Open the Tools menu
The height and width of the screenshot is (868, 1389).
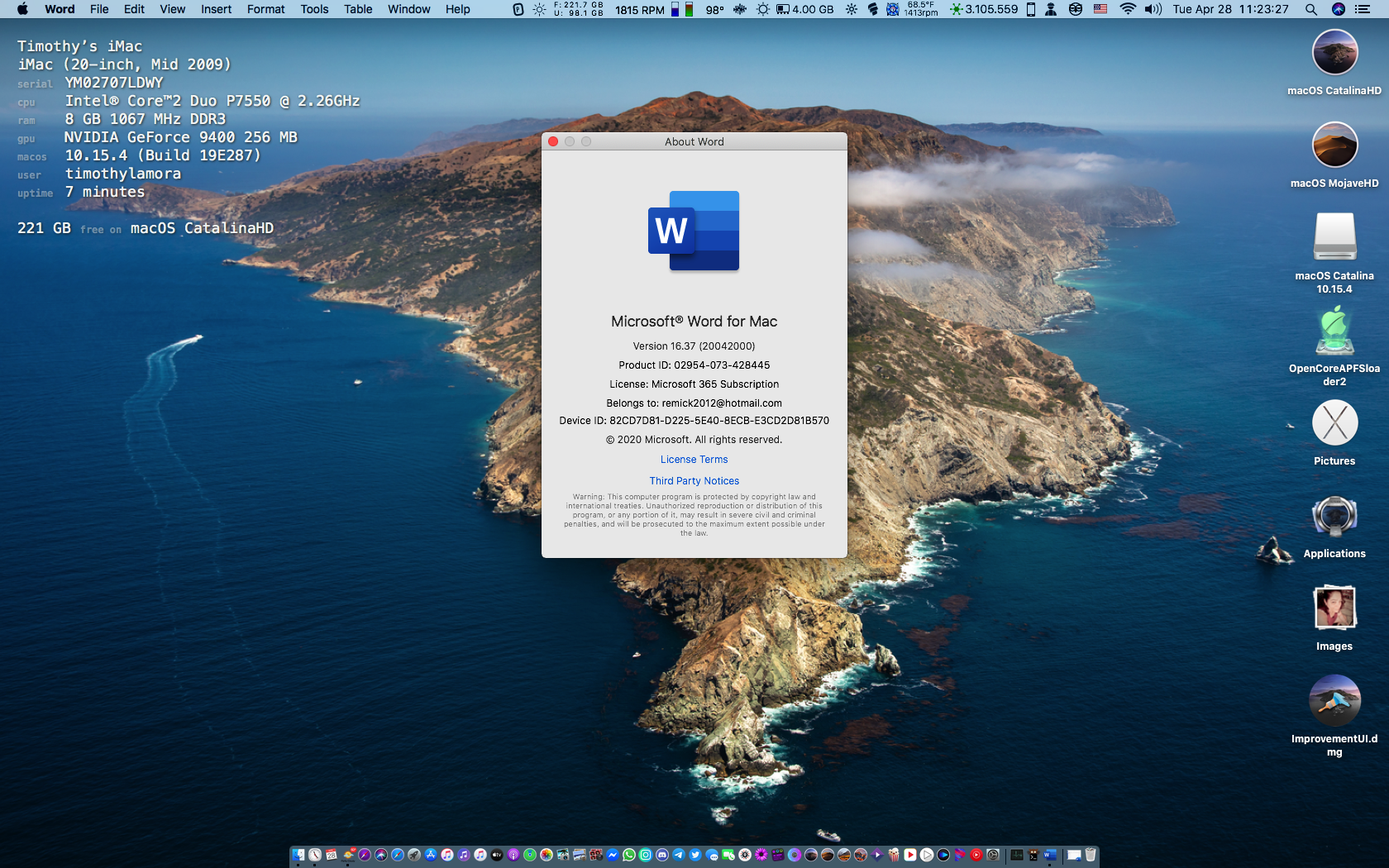click(x=314, y=9)
